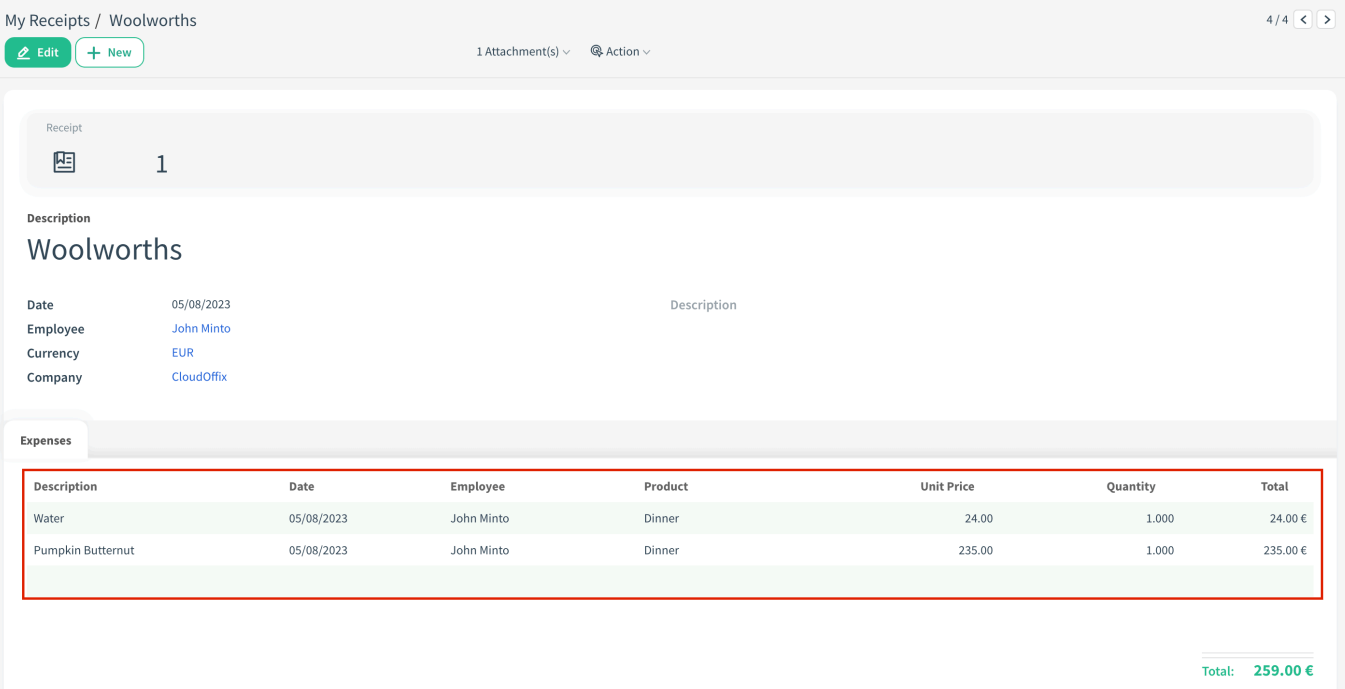This screenshot has height=689, width=1345.
Task: Click the Edit button
Action: pyautogui.click(x=38, y=52)
